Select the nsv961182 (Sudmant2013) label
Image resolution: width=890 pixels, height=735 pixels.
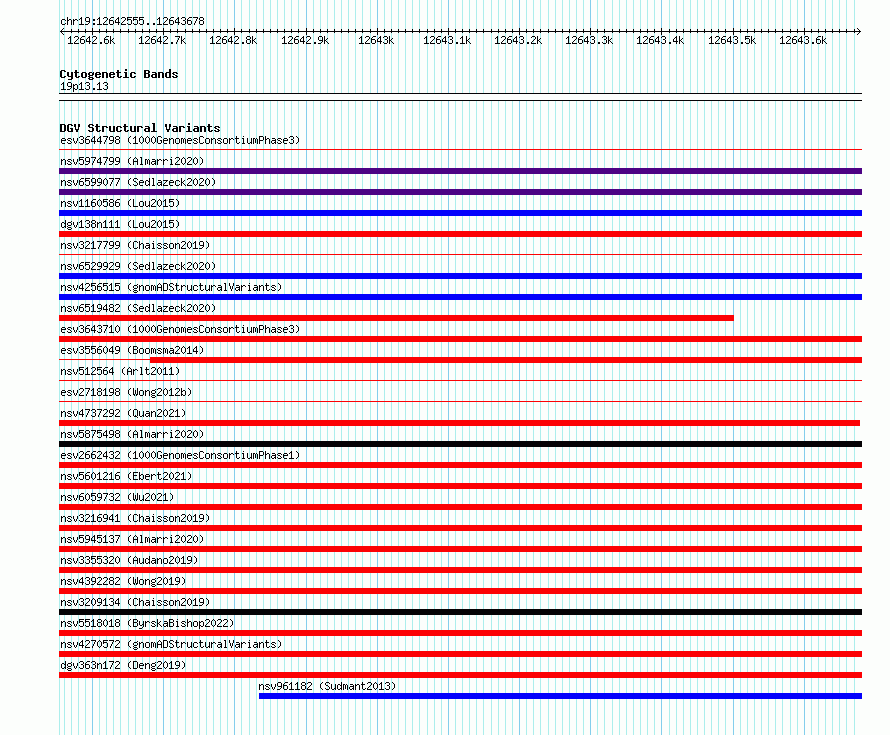tap(327, 686)
